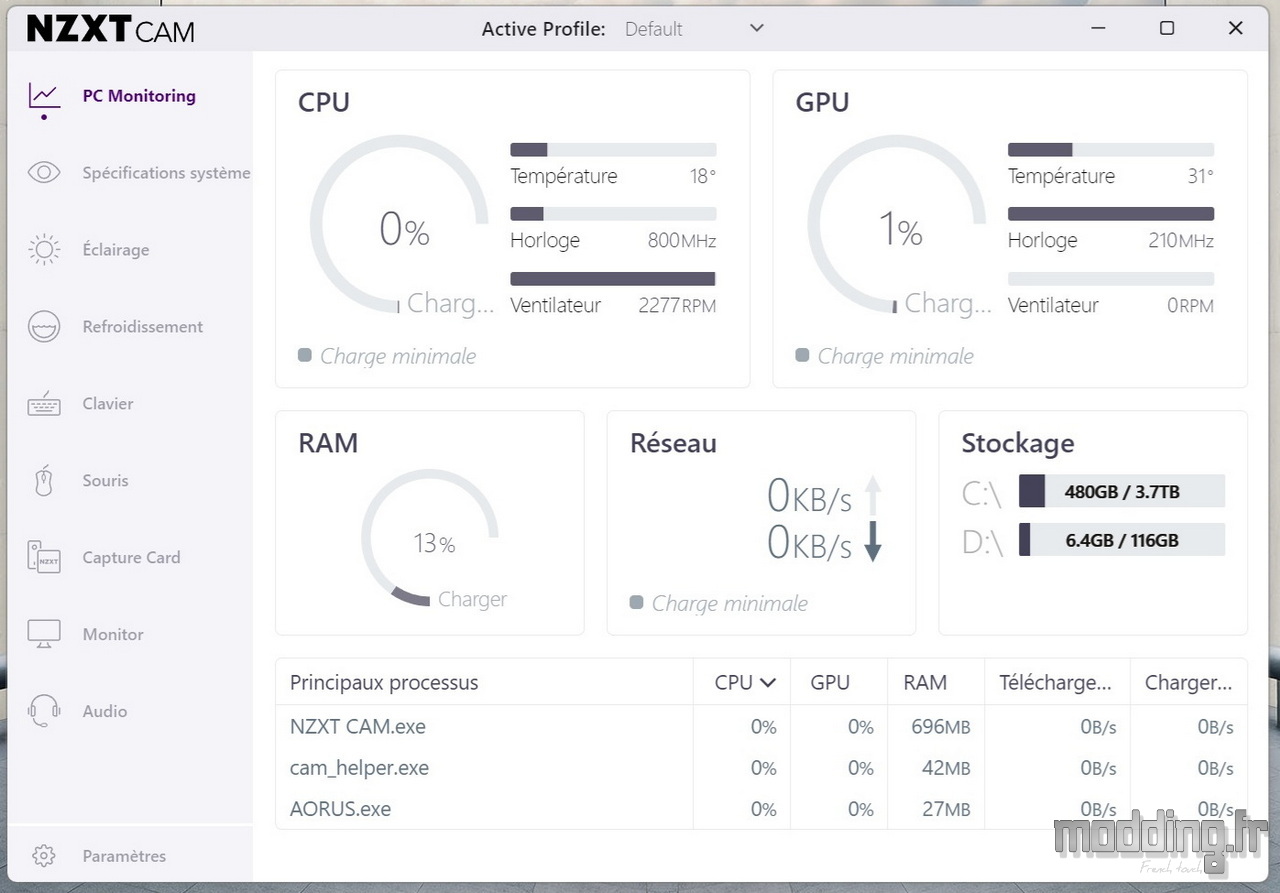Screen dimensions: 1280x893
Task: Select the NZXT CAM.exe process row
Action: coord(358,727)
